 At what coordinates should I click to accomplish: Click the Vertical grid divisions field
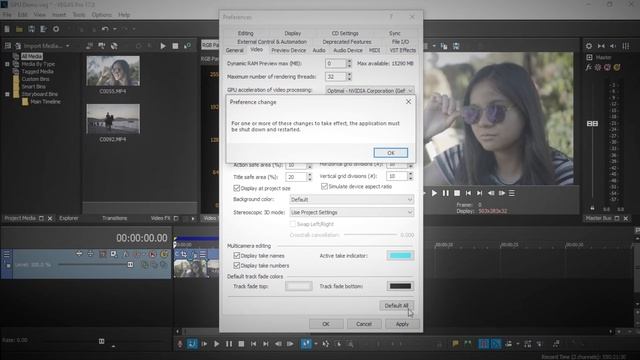pyautogui.click(x=397, y=176)
